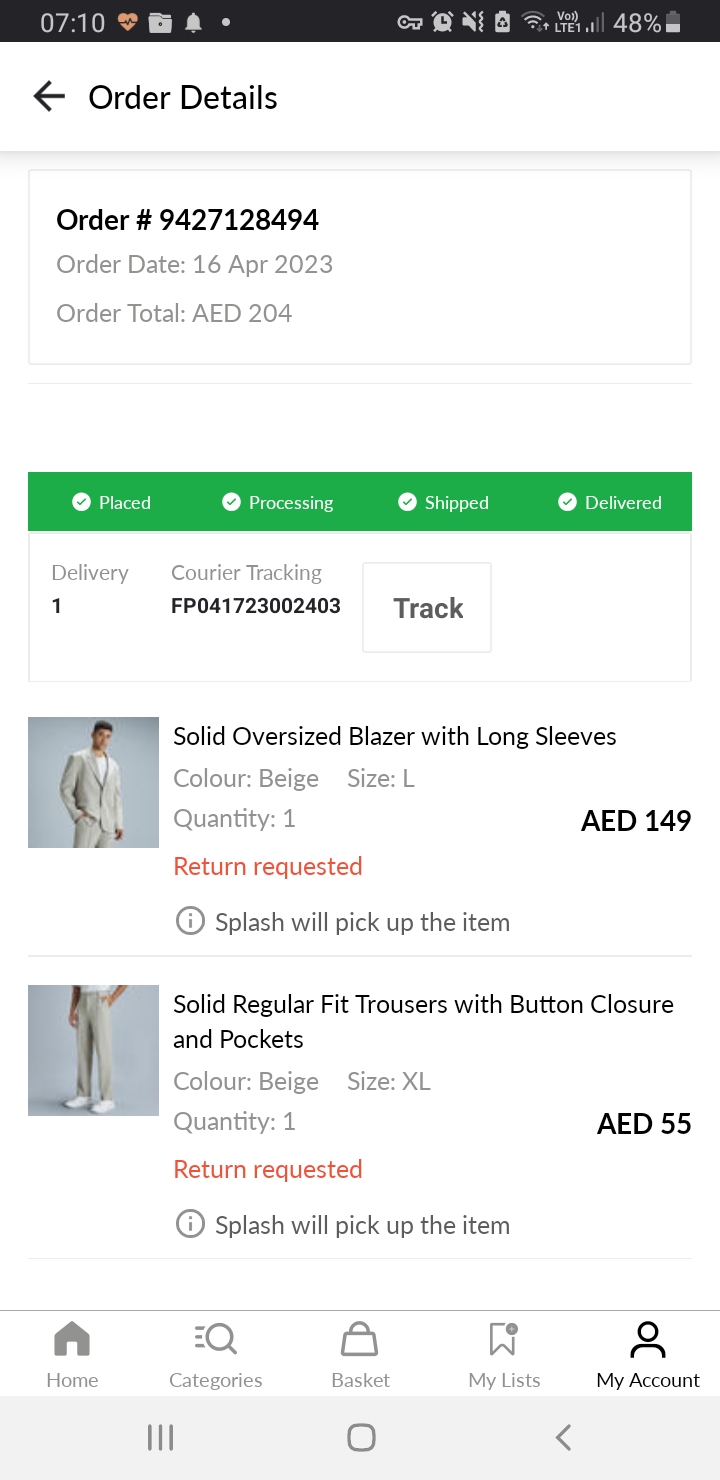This screenshot has height=1480, width=720.
Task: Tap the Processing status checkmark
Action: [x=231, y=502]
